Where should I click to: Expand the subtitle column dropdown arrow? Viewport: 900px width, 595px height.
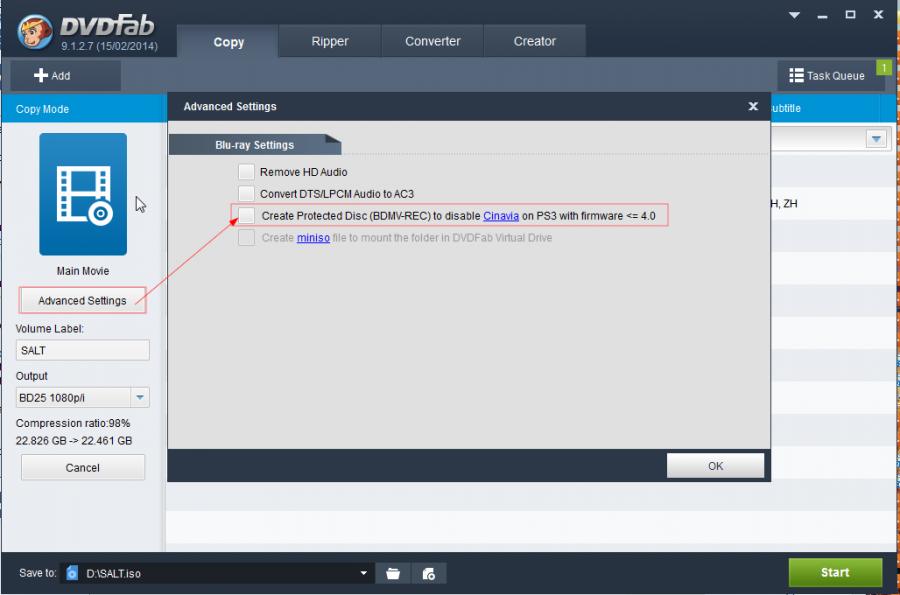point(876,139)
